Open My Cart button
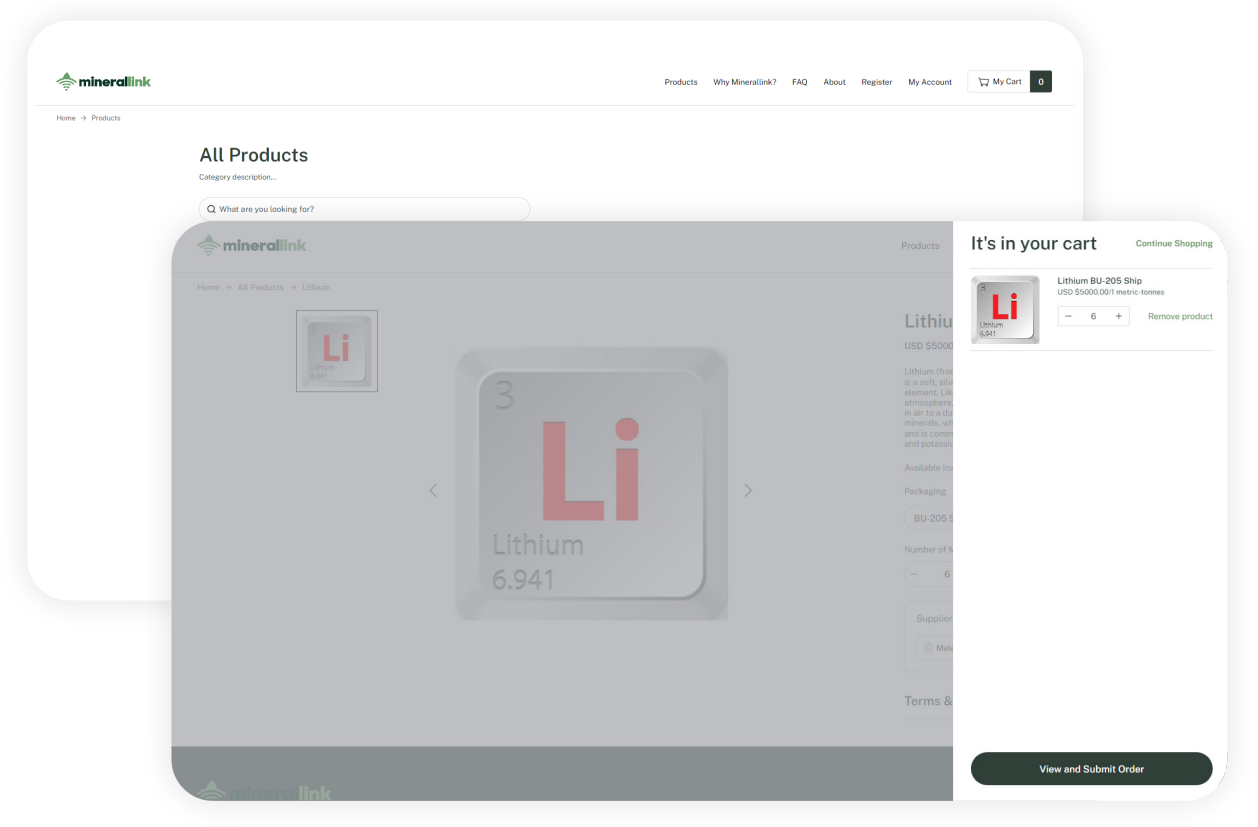 tap(999, 82)
